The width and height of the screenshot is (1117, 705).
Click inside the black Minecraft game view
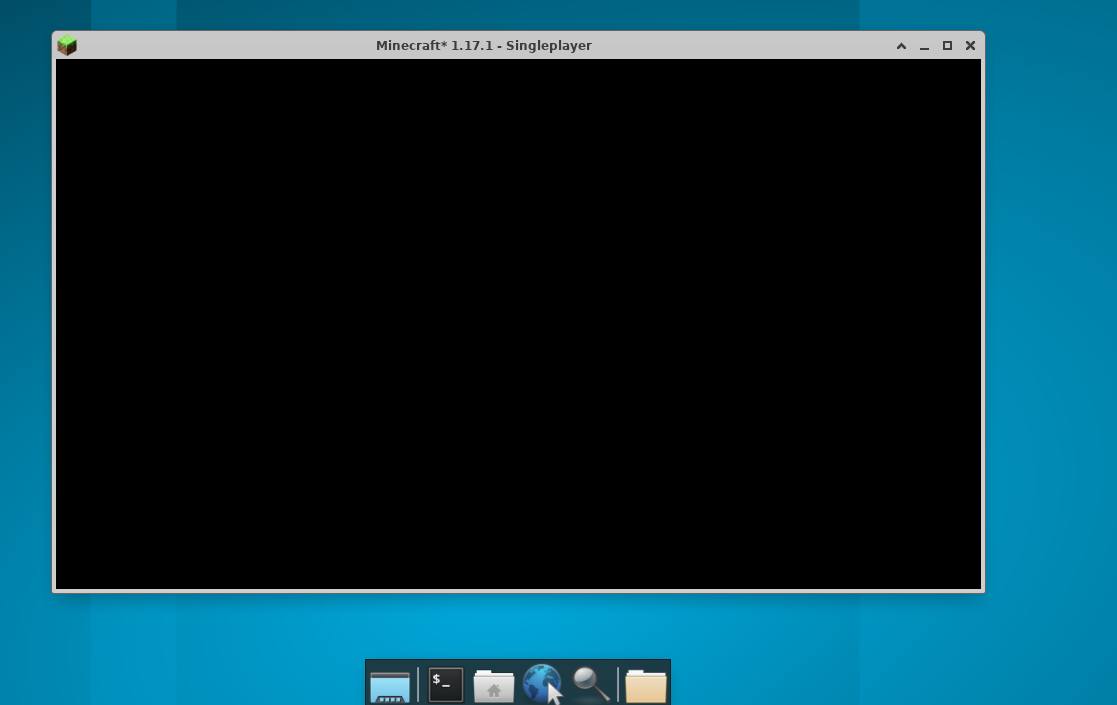(519, 324)
